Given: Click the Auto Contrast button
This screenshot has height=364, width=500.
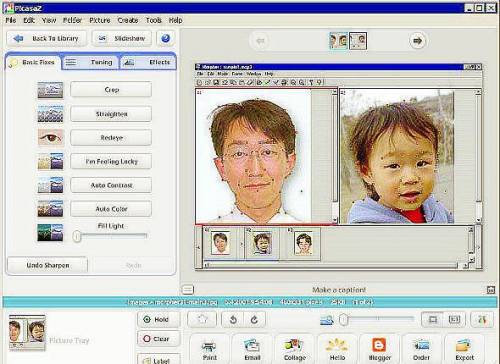Looking at the screenshot, I should pyautogui.click(x=111, y=185).
